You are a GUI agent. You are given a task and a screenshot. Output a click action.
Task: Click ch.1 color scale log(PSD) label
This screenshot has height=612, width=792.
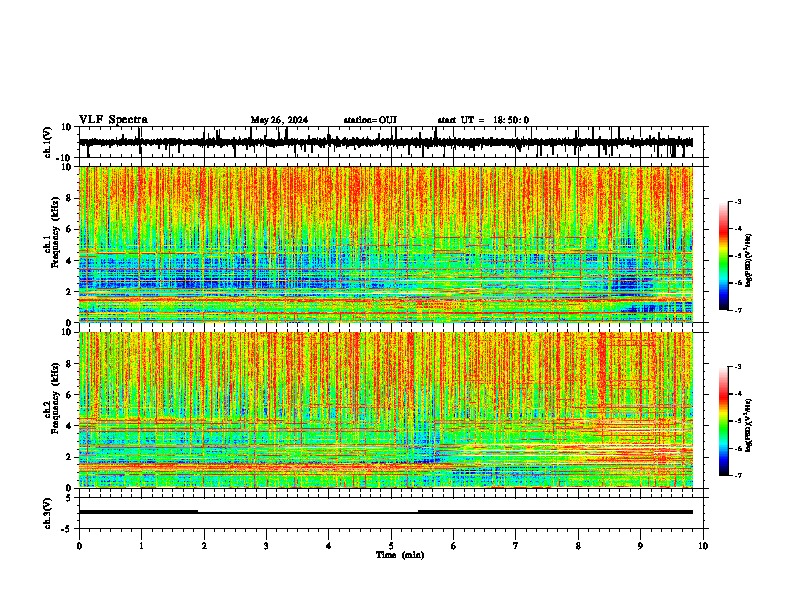pos(749,261)
